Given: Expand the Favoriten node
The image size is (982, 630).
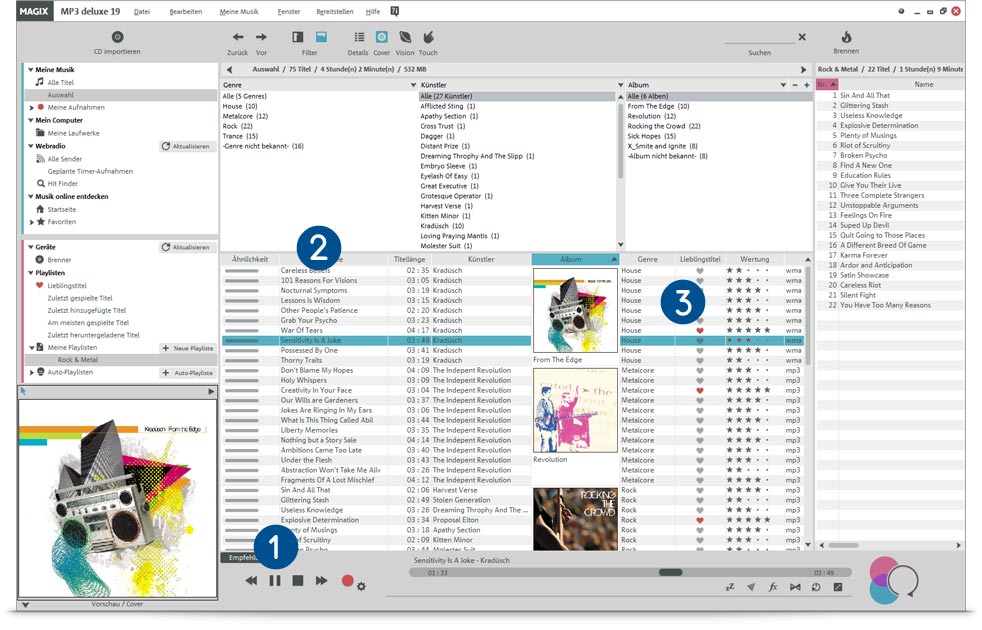Looking at the screenshot, I should coord(31,222).
